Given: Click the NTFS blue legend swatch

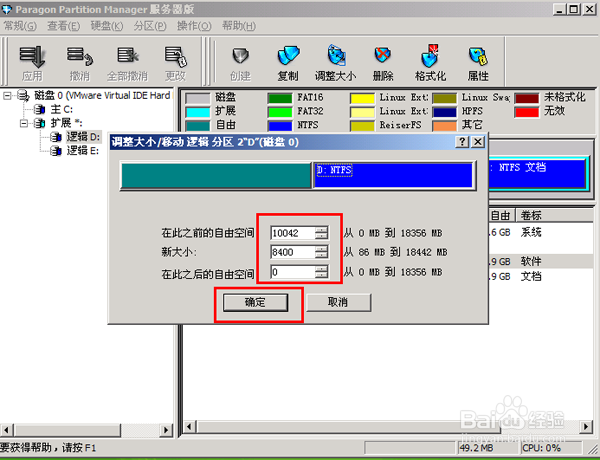Looking at the screenshot, I should [x=280, y=126].
